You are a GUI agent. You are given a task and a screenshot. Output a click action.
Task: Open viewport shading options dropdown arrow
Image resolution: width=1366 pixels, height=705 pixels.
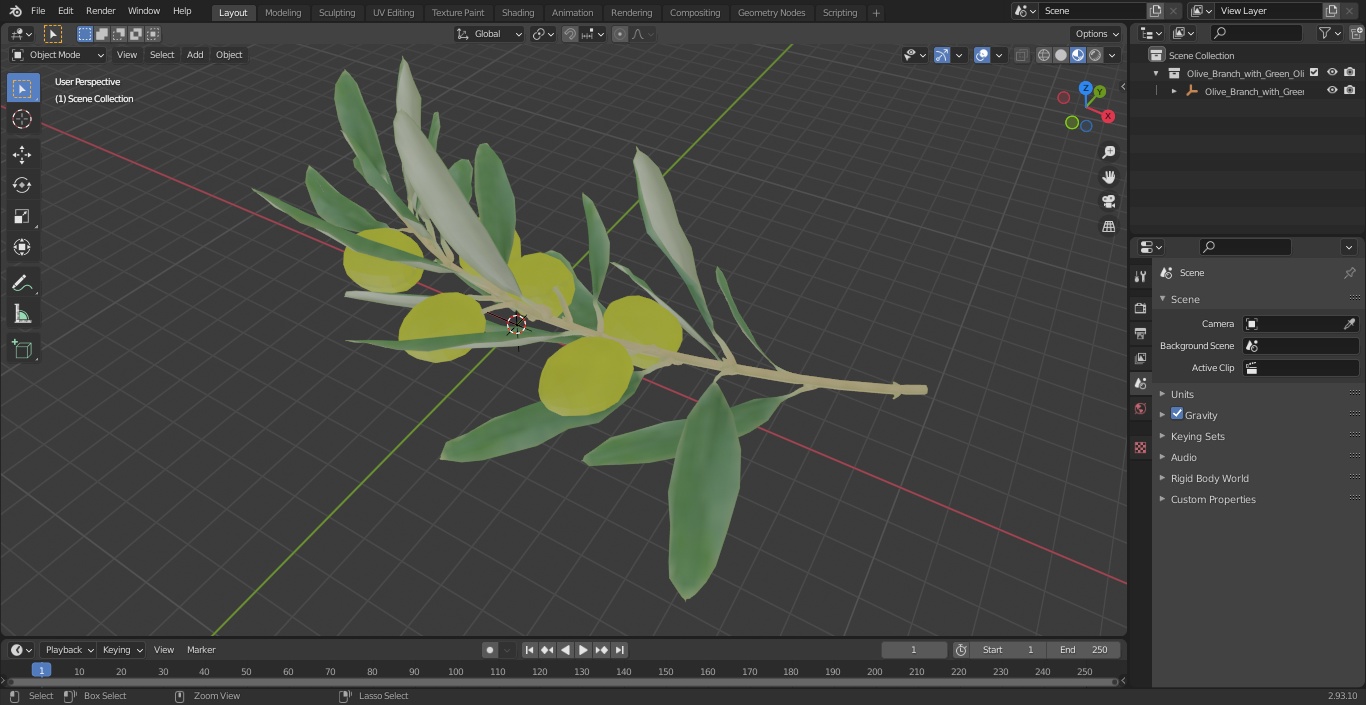(x=1112, y=55)
